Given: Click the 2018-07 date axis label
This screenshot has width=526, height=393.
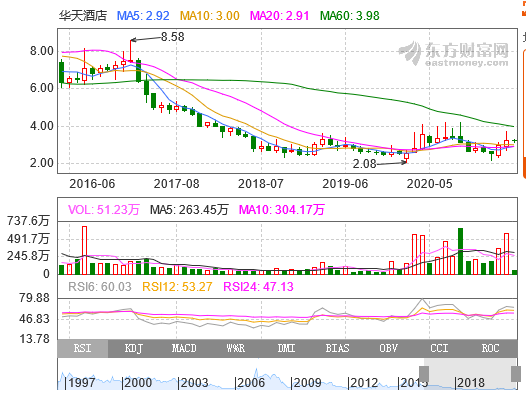Looking at the screenshot, I should pyautogui.click(x=261, y=184).
